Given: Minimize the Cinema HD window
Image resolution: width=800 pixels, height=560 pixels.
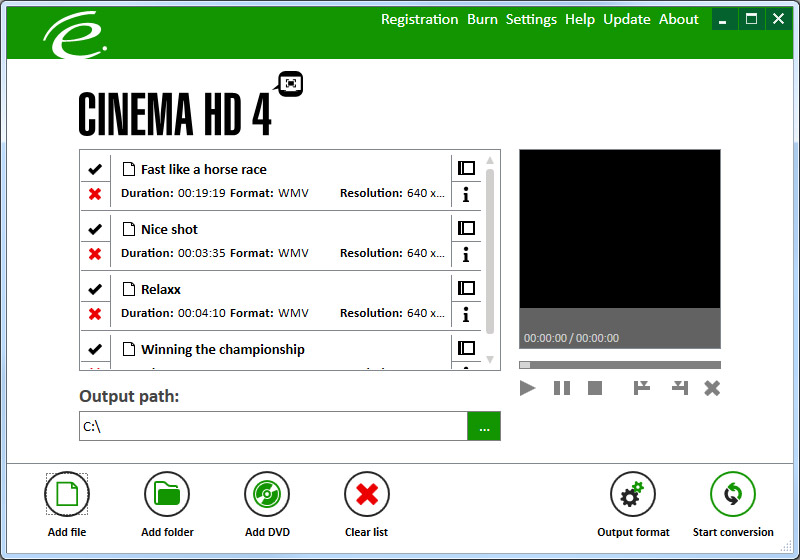Looking at the screenshot, I should (722, 20).
